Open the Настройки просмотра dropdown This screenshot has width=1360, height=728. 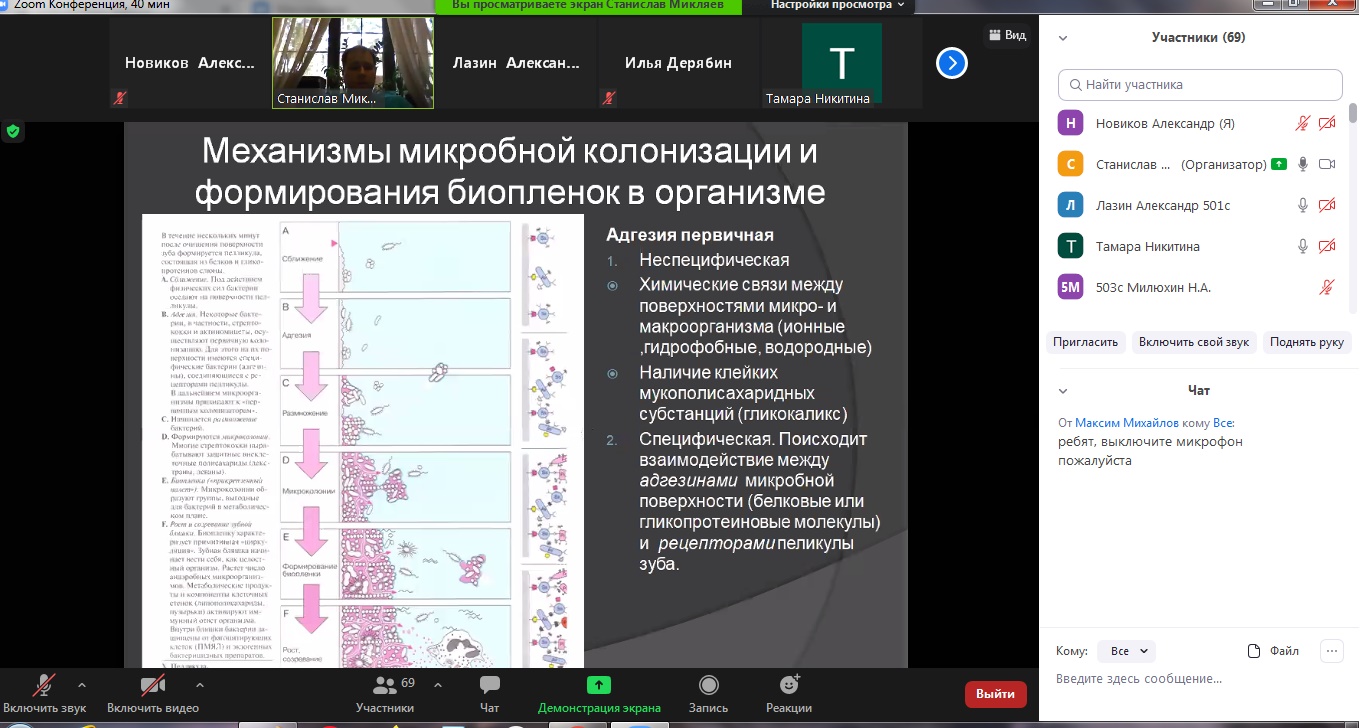point(837,5)
